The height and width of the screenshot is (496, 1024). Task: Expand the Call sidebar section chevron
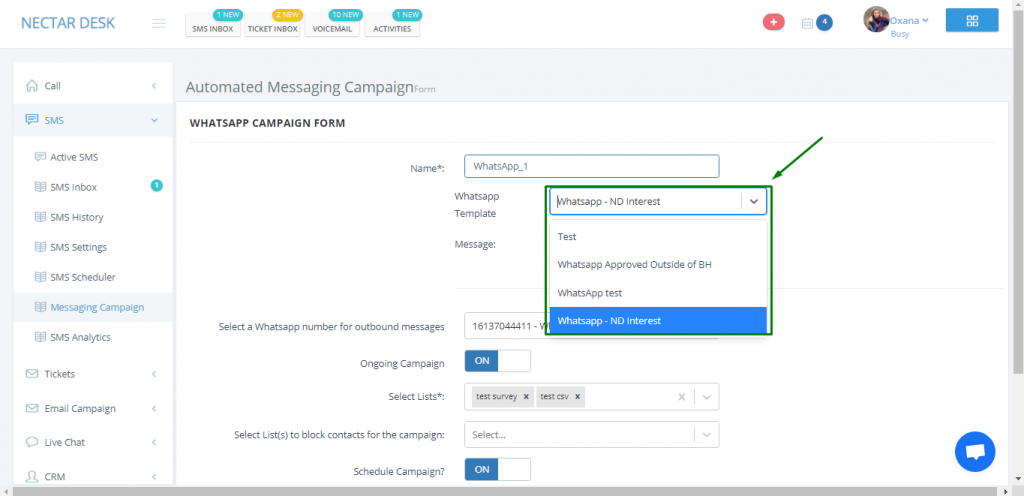(x=154, y=85)
